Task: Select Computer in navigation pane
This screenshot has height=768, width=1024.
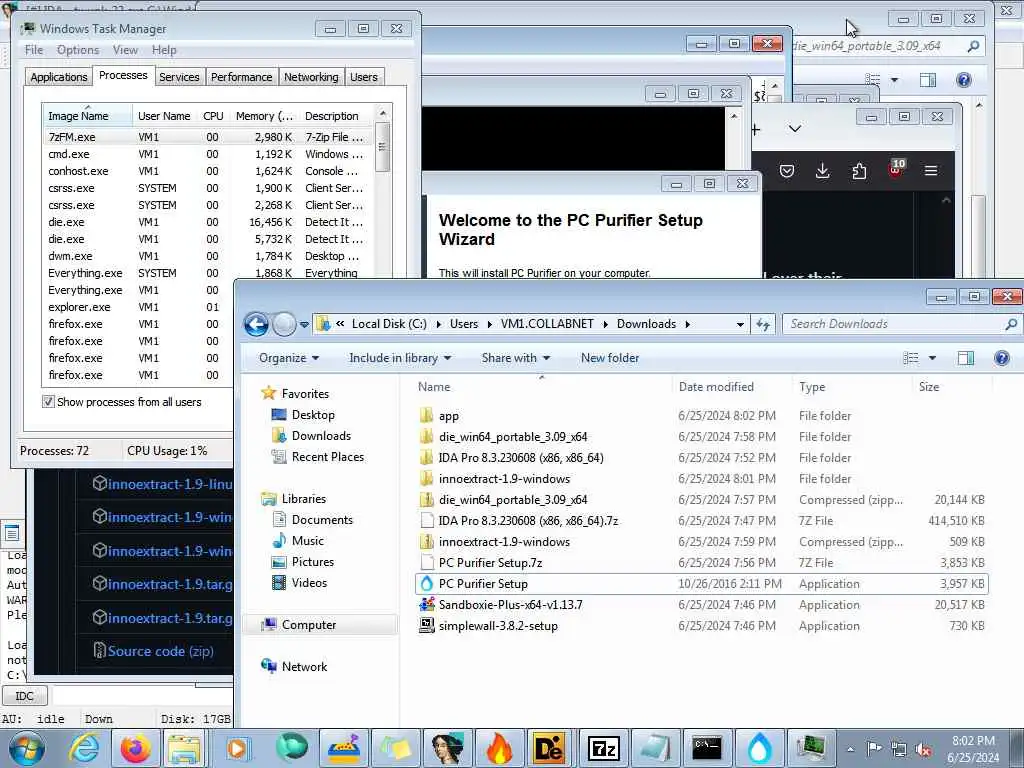Action: (x=308, y=625)
